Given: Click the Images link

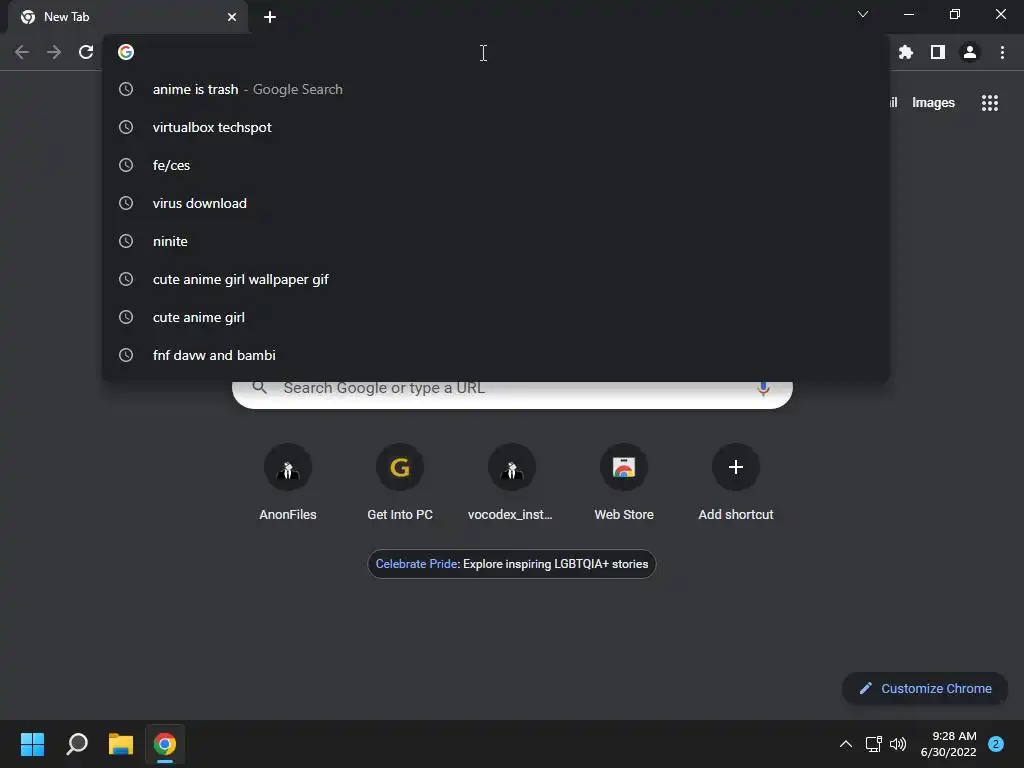Looking at the screenshot, I should (x=933, y=103).
